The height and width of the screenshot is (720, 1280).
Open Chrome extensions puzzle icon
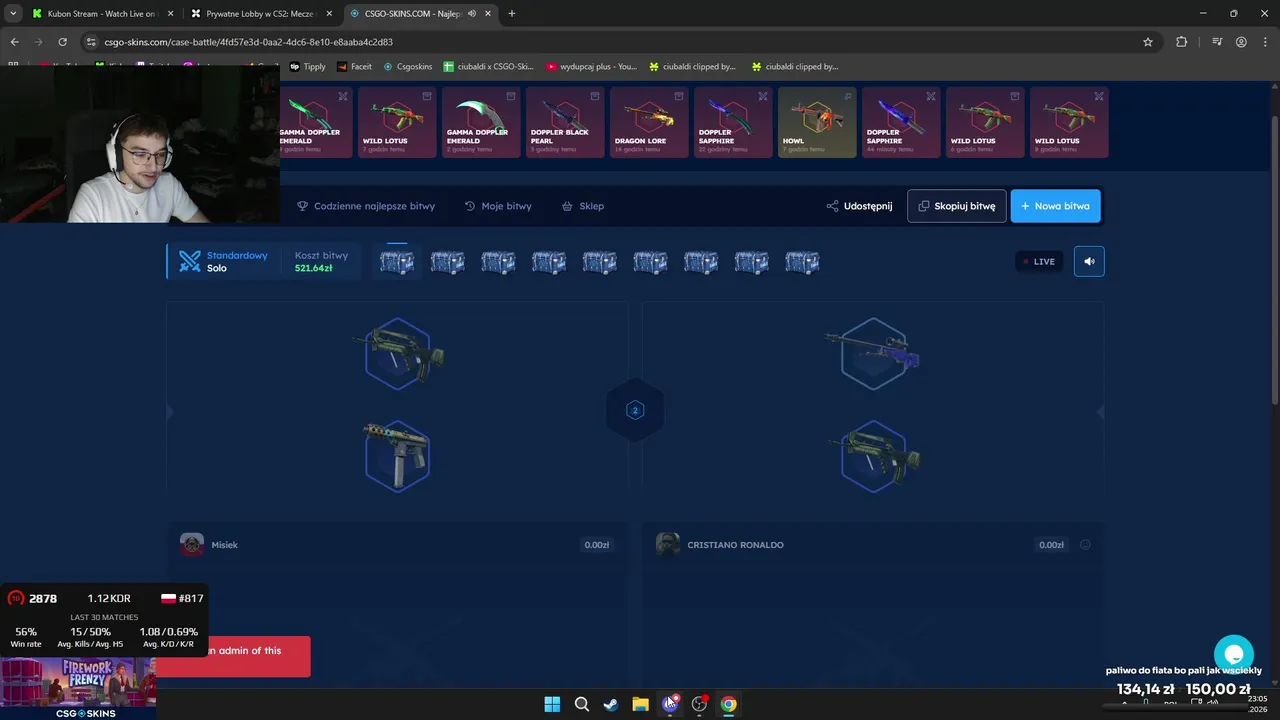(1182, 42)
